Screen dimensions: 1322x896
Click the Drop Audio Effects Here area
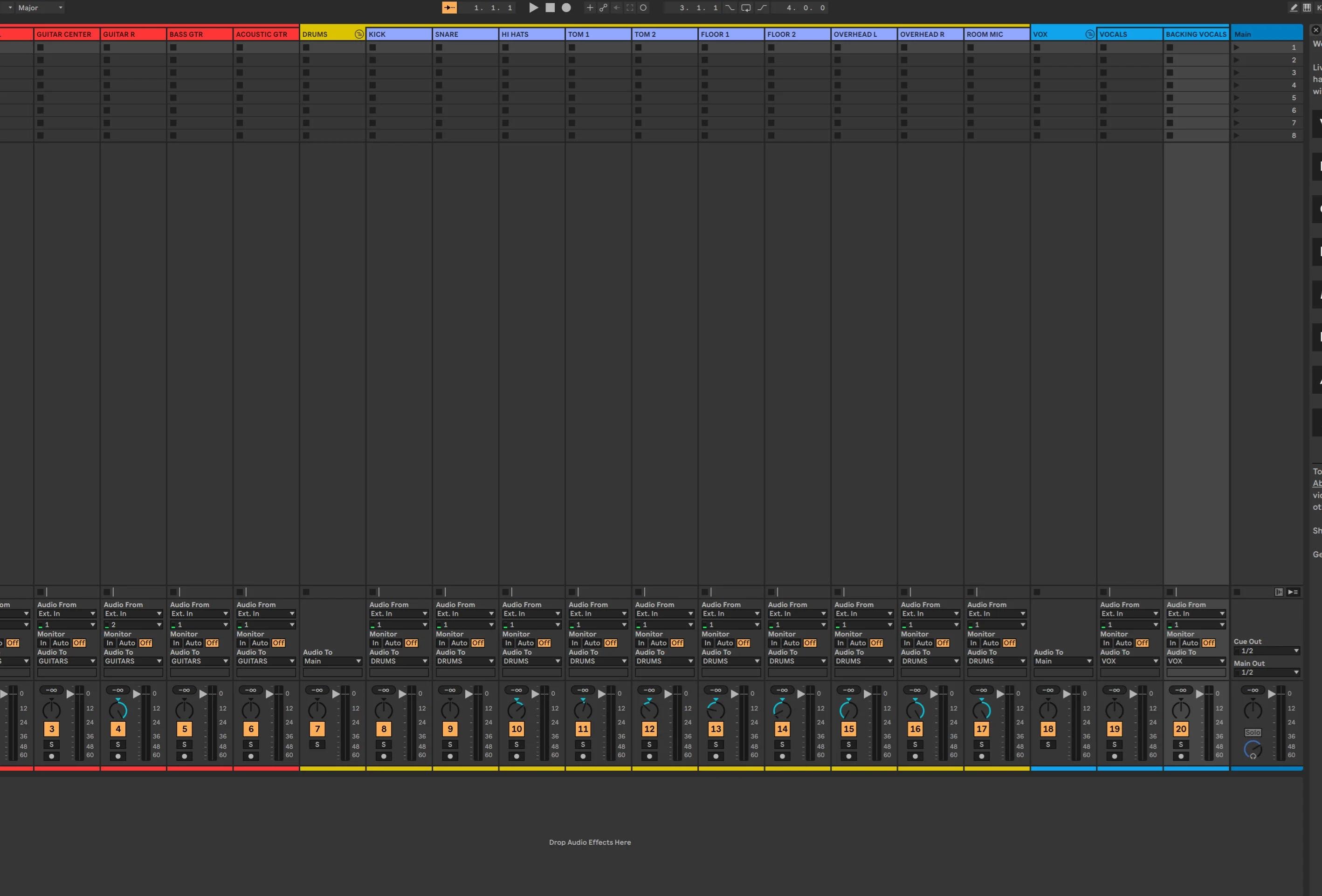point(590,842)
